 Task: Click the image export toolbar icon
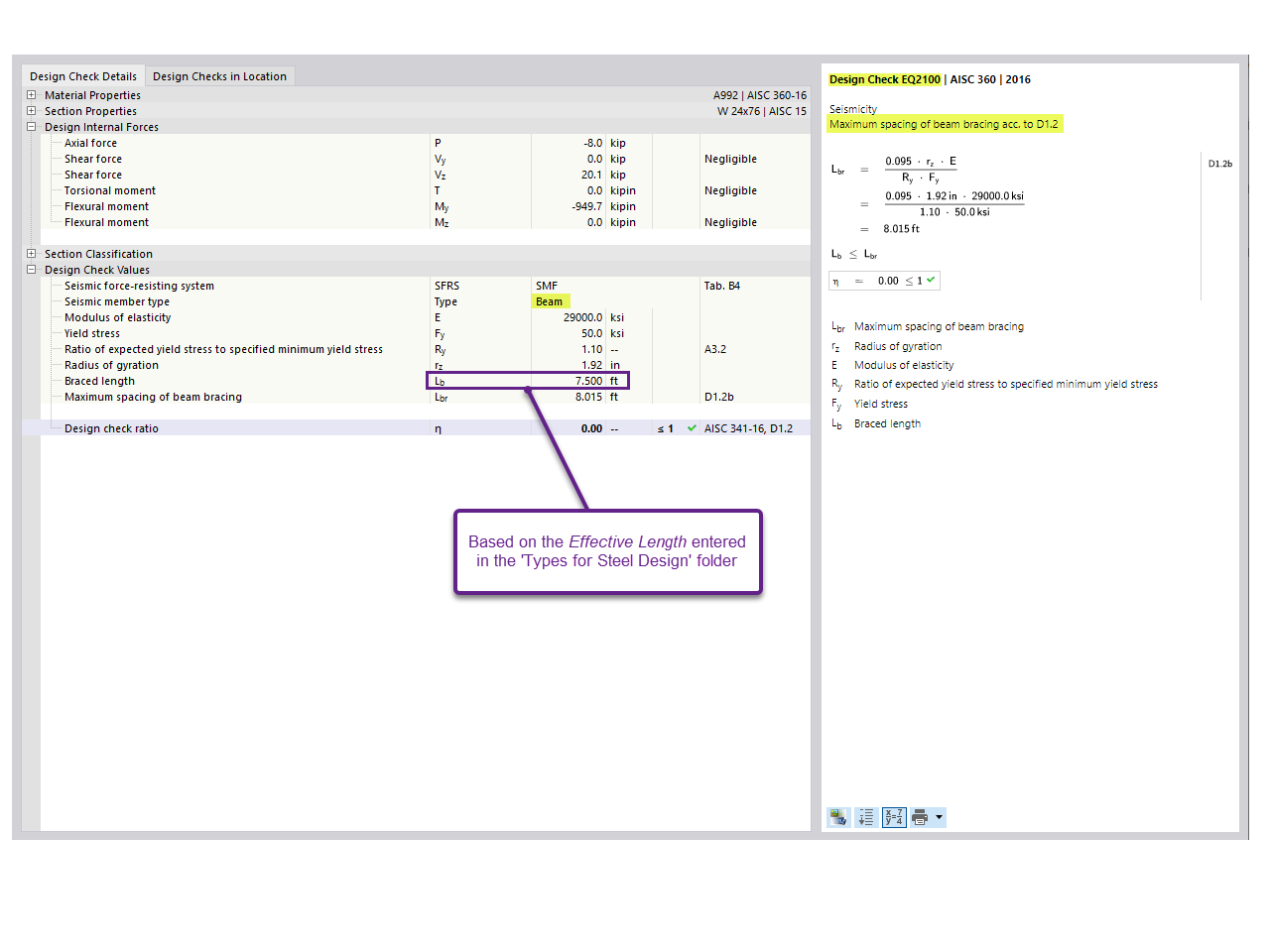[x=838, y=817]
